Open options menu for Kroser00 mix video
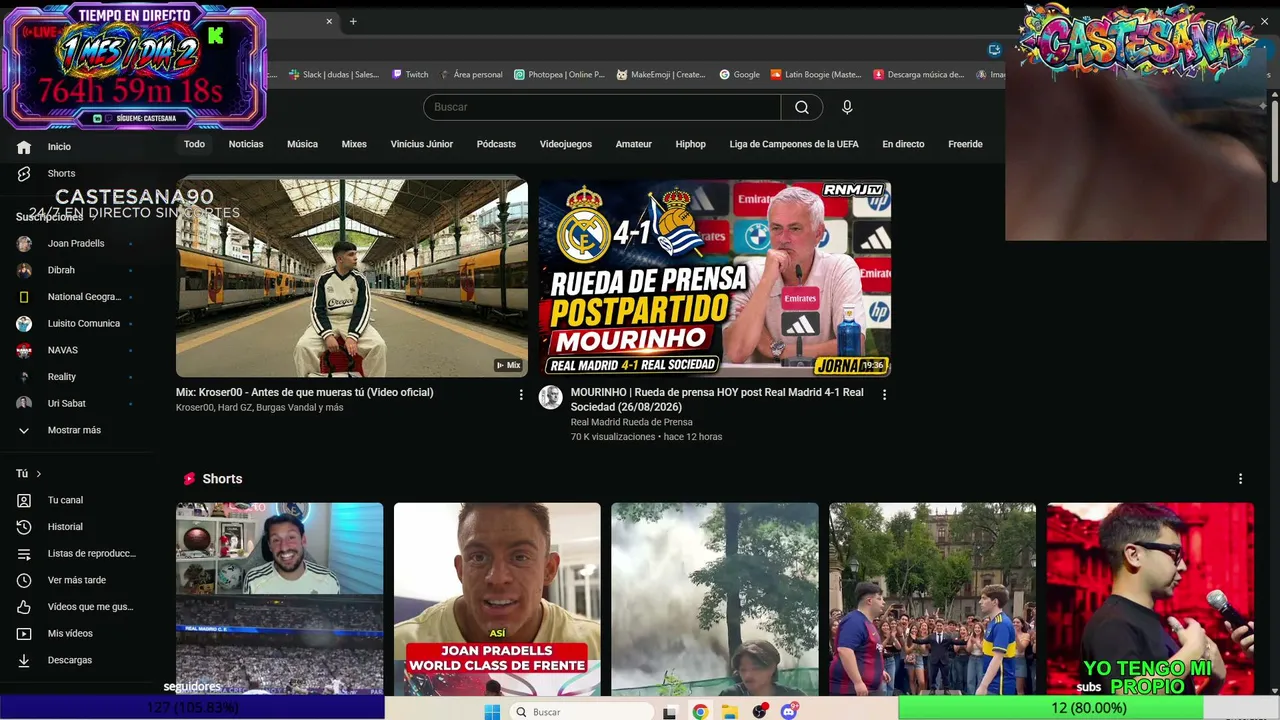The width and height of the screenshot is (1280, 720). coord(521,395)
